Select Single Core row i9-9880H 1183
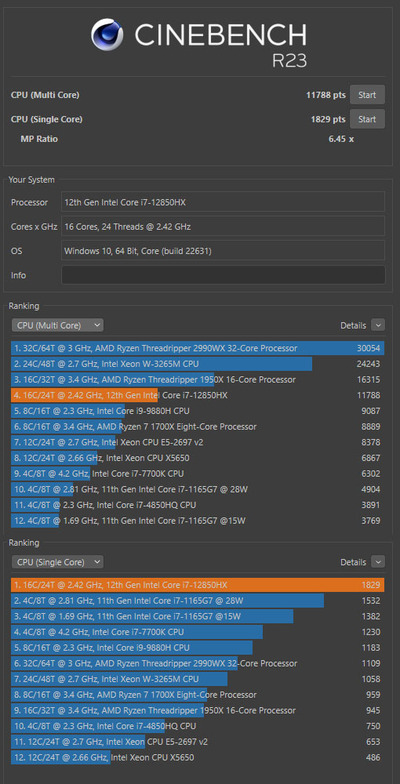Viewport: 400px width, 784px height. click(198, 648)
